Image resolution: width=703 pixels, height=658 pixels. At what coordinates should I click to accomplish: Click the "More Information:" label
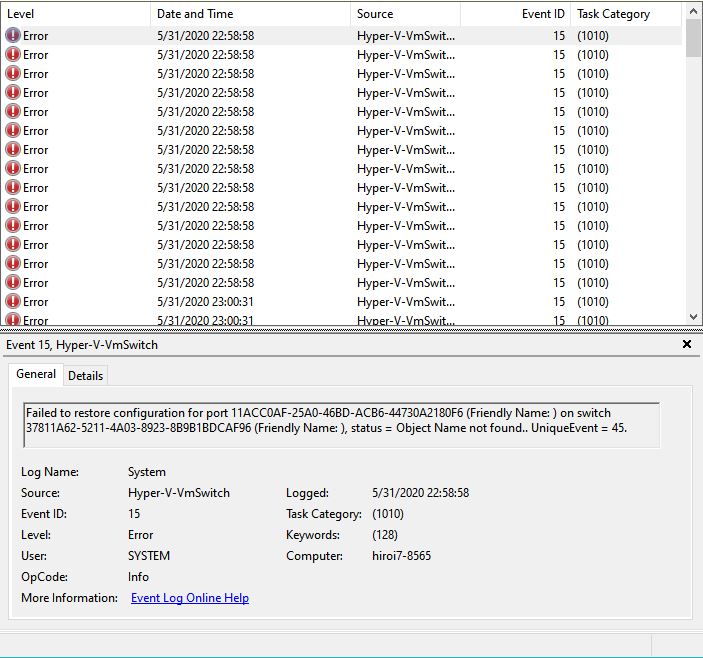69,598
